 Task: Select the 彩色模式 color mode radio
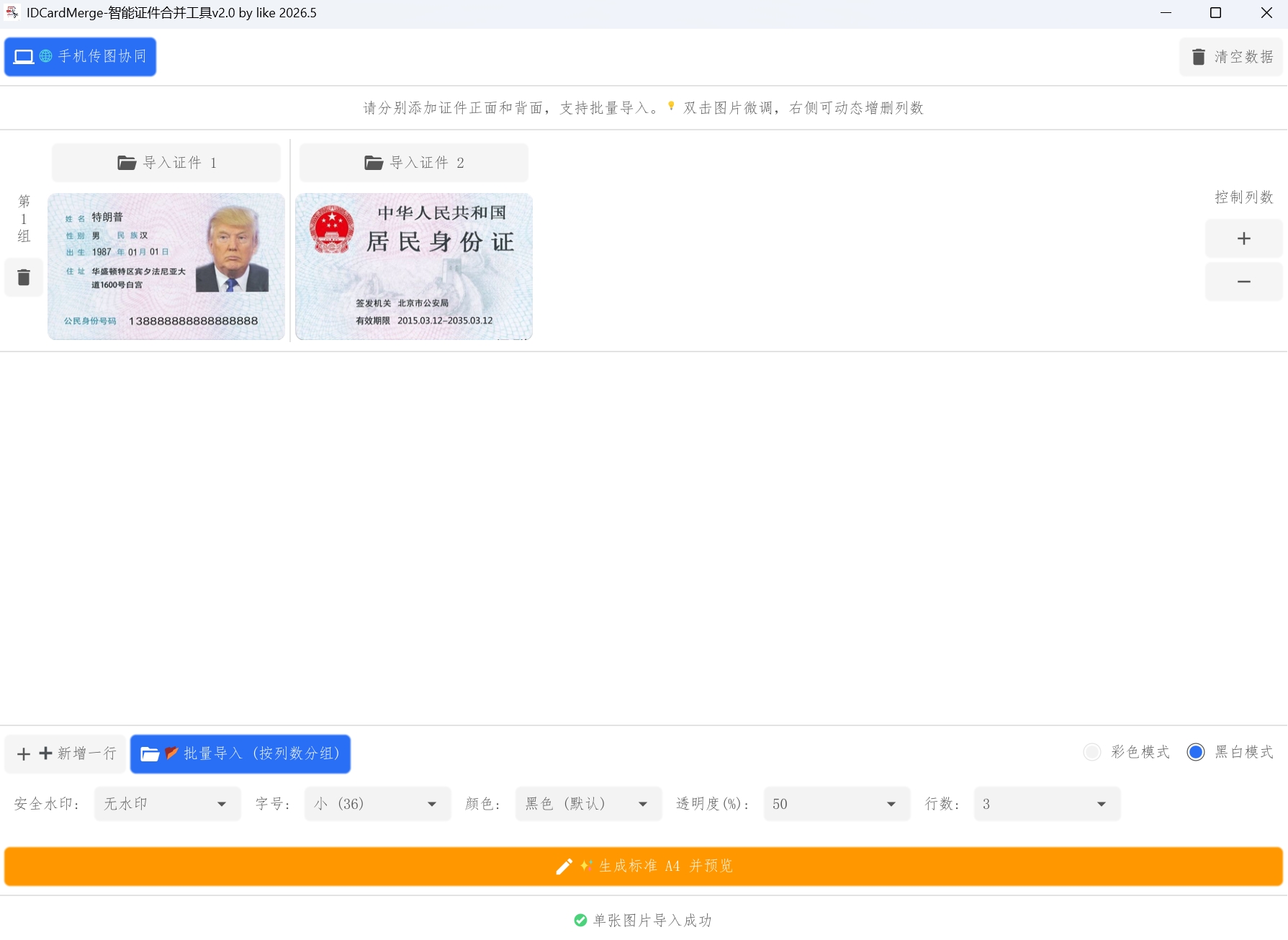[x=1092, y=752]
